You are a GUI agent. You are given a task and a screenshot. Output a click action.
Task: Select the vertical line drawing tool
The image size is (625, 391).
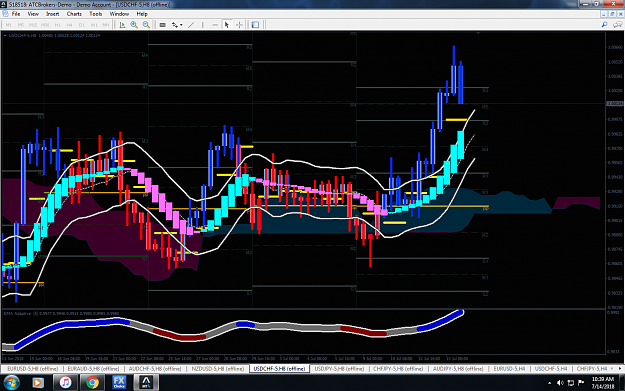[x=203, y=25]
